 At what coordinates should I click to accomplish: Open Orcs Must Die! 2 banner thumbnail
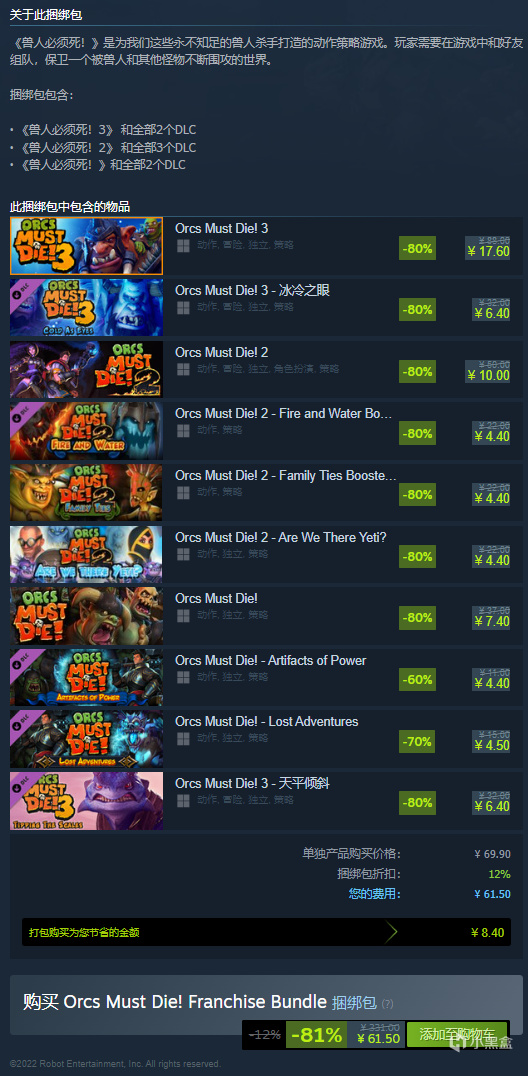87,369
